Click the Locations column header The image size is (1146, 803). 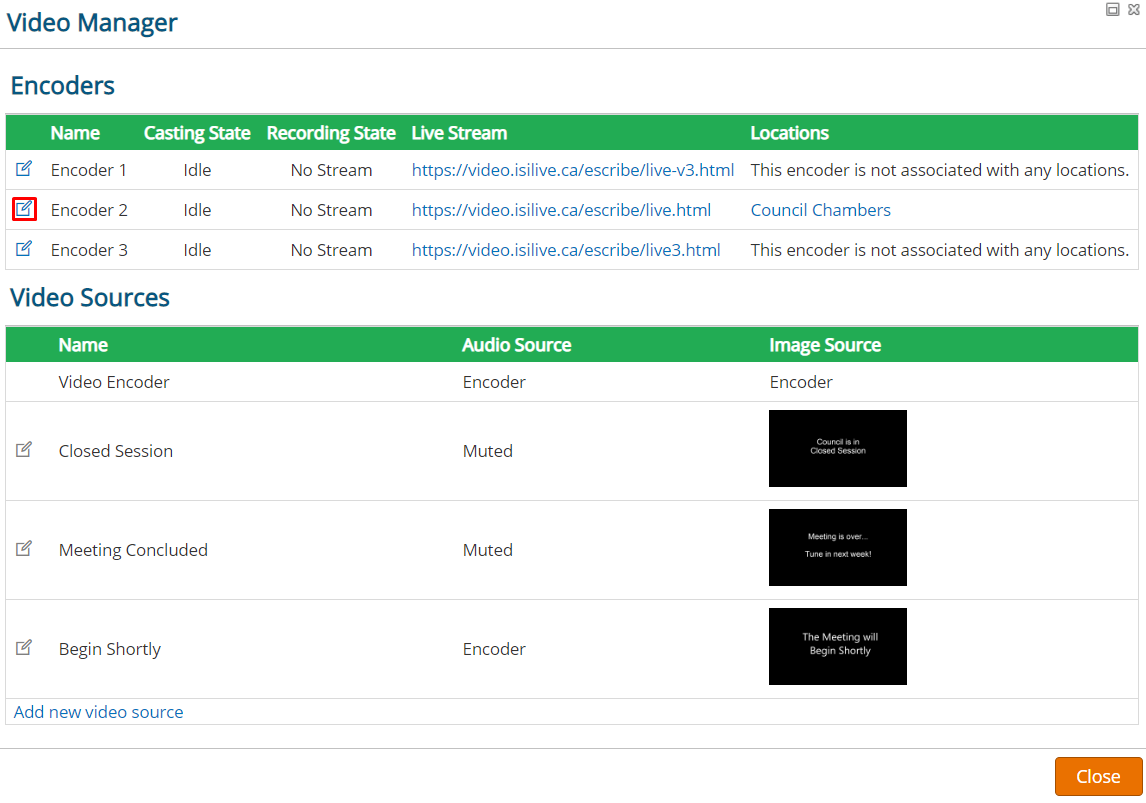(789, 133)
